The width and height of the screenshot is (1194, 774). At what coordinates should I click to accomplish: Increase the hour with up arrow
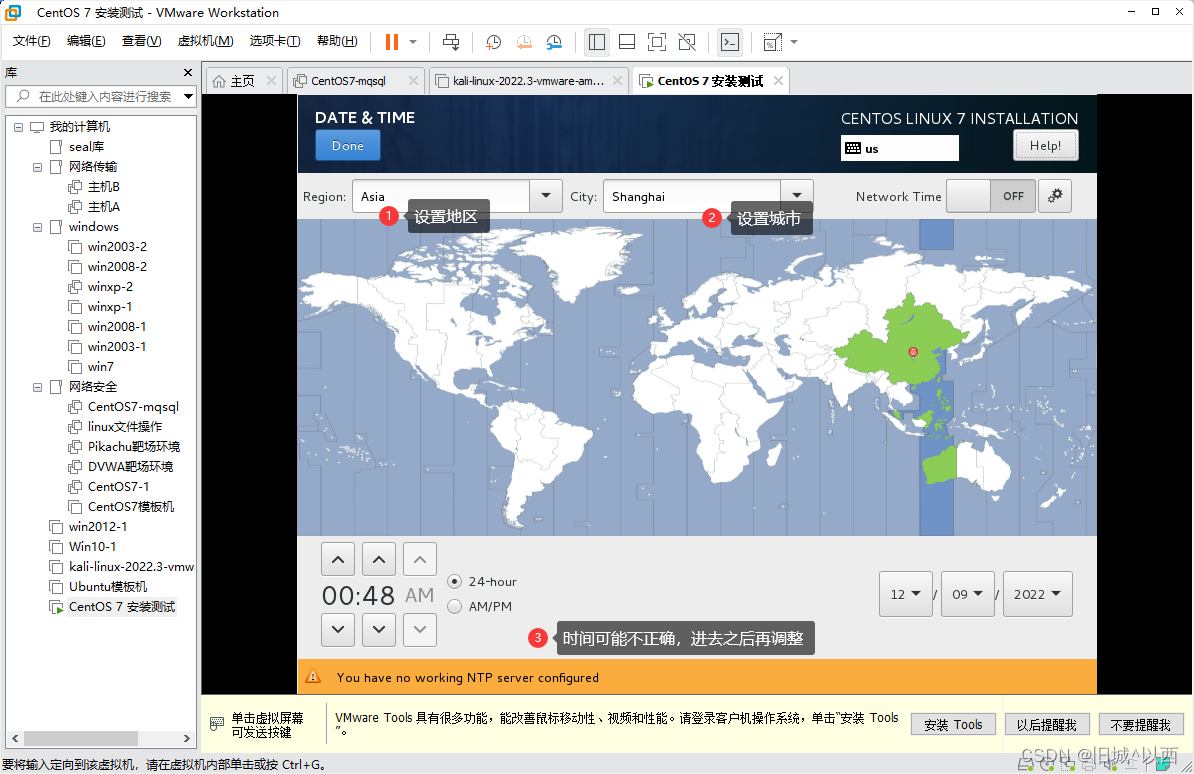click(338, 559)
